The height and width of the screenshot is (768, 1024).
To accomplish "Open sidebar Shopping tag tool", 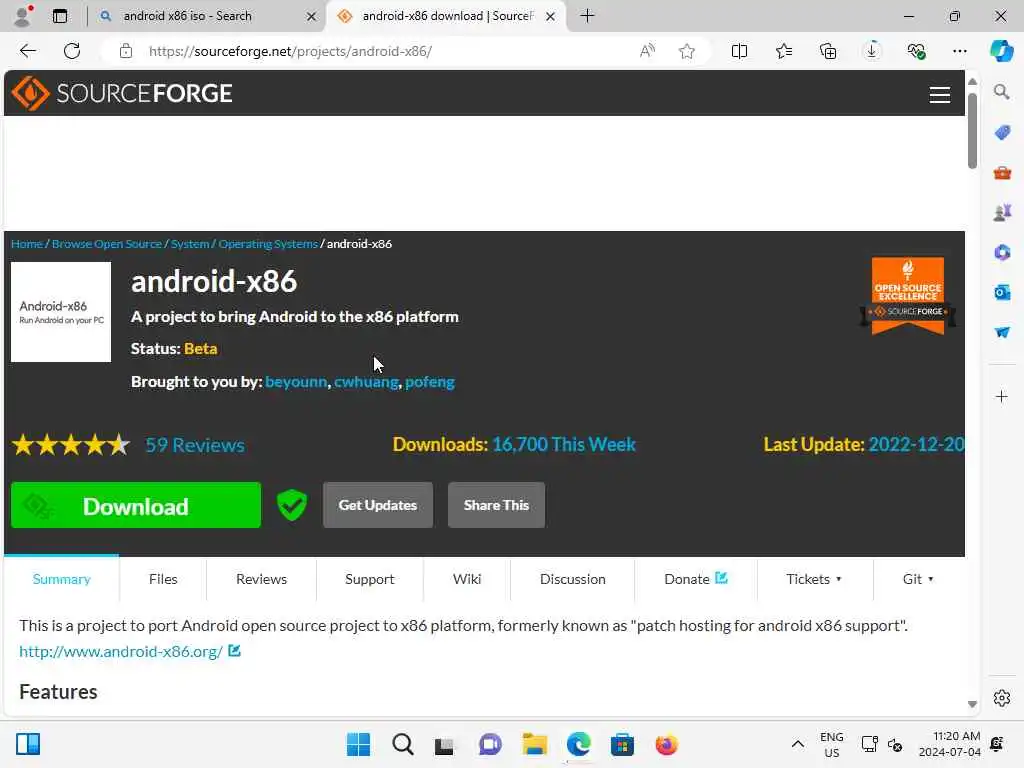I will pyautogui.click(x=1002, y=133).
